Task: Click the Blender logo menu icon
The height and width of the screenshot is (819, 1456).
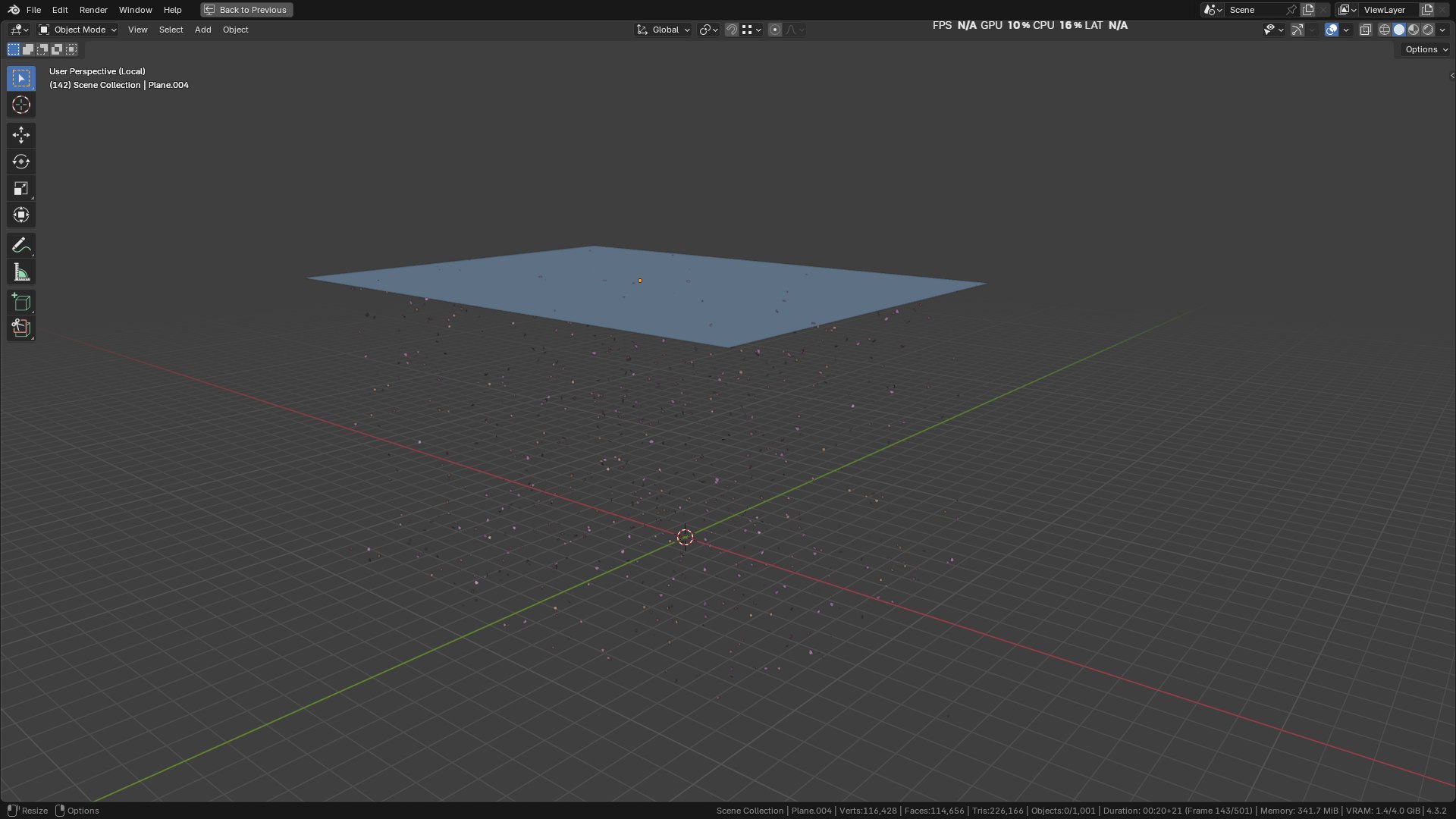Action: pos(14,10)
